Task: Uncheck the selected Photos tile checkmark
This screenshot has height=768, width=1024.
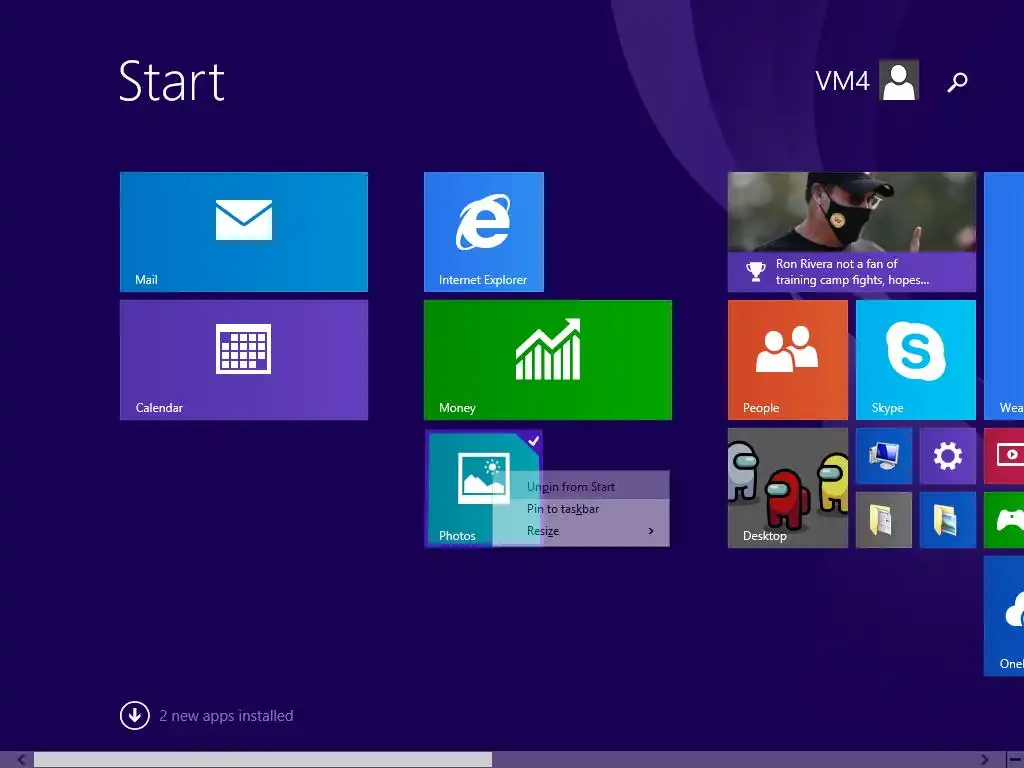Action: pyautogui.click(x=534, y=441)
